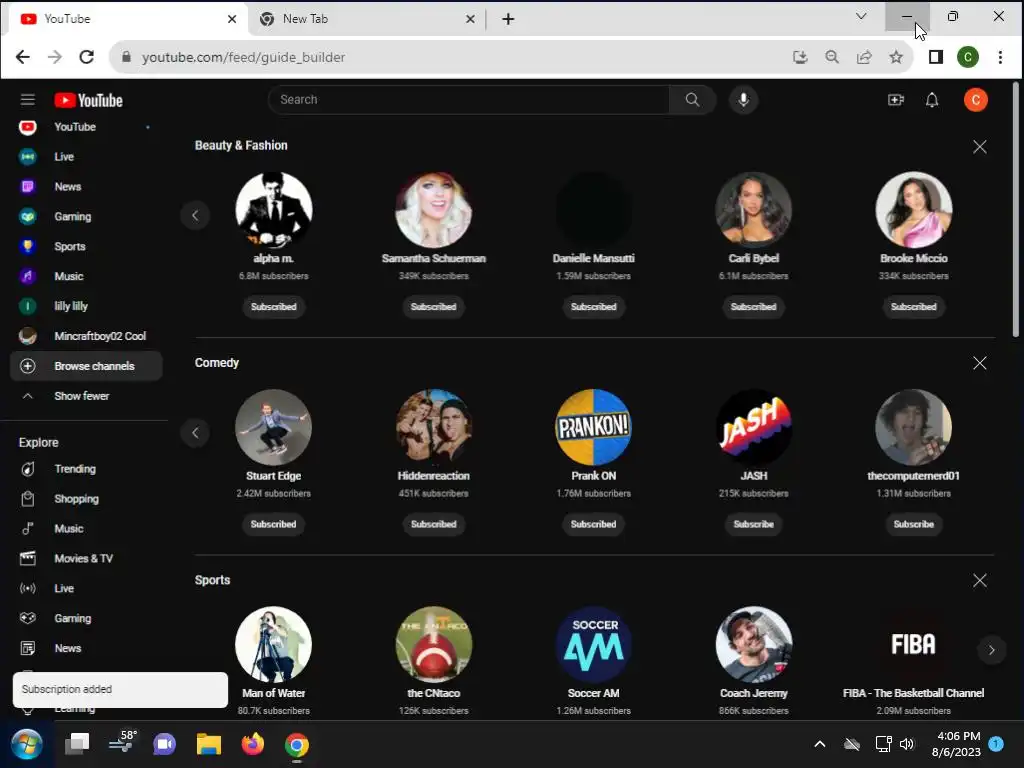Viewport: 1024px width, 768px height.
Task: Open Shopping in Explore
Action: 85,499
